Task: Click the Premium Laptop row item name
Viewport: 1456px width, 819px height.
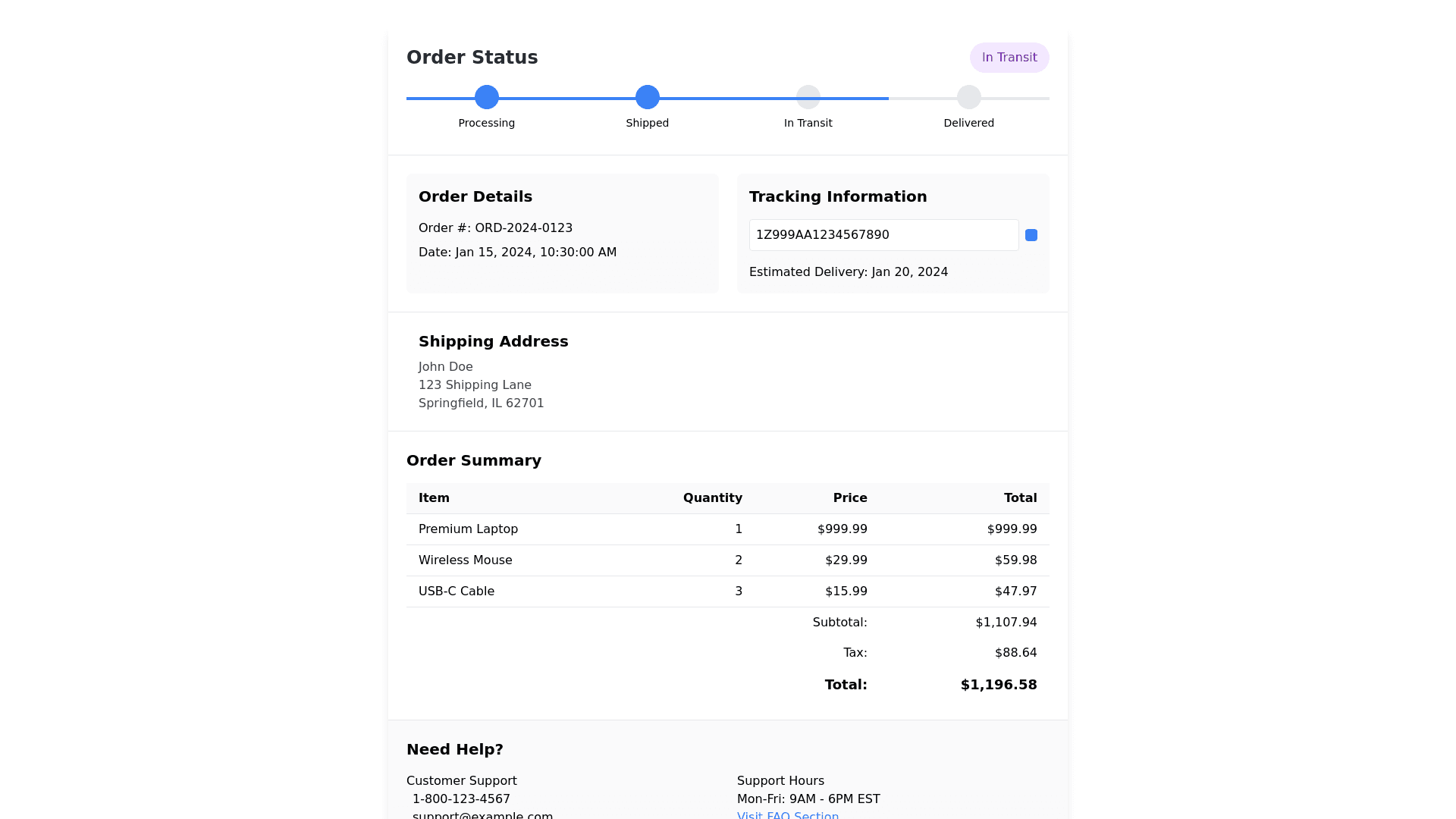Action: click(468, 529)
